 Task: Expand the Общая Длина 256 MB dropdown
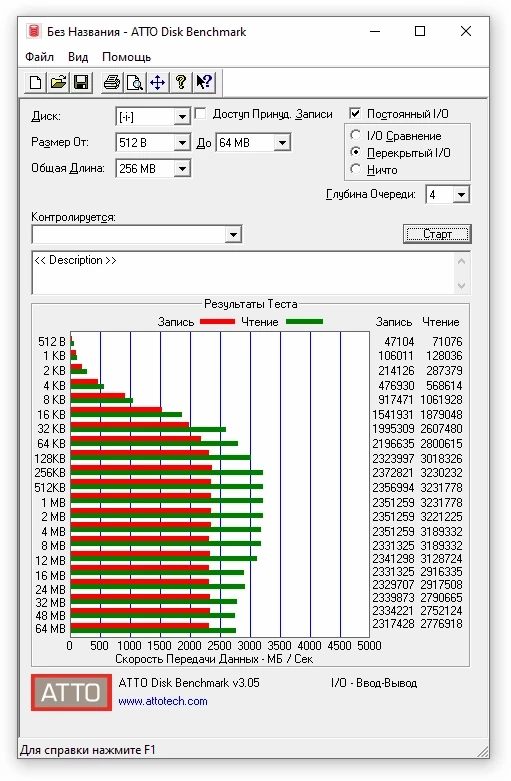click(182, 169)
